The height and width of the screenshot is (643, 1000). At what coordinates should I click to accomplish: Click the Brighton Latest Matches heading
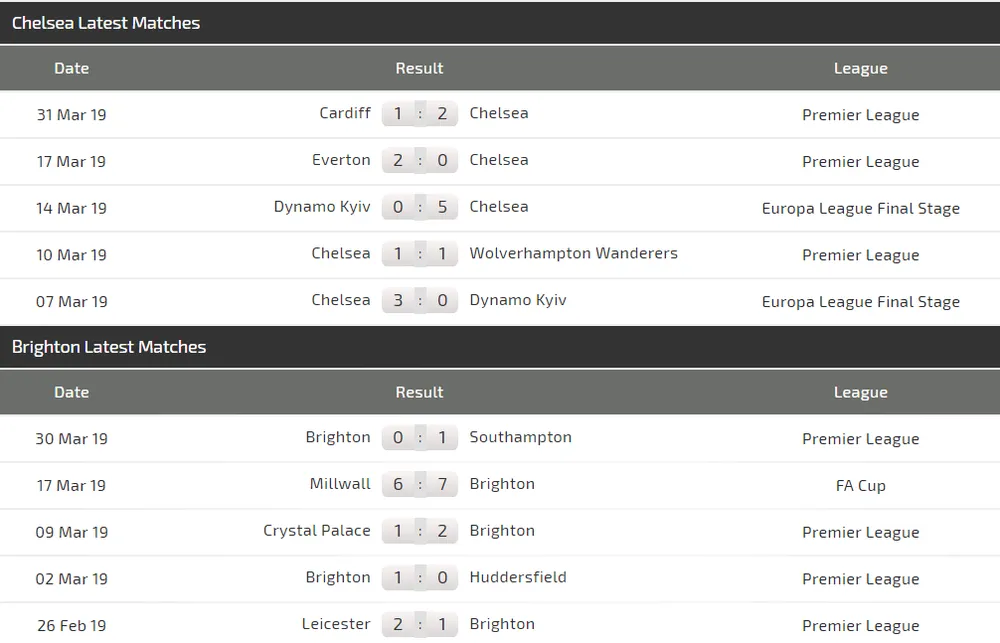pyautogui.click(x=109, y=347)
